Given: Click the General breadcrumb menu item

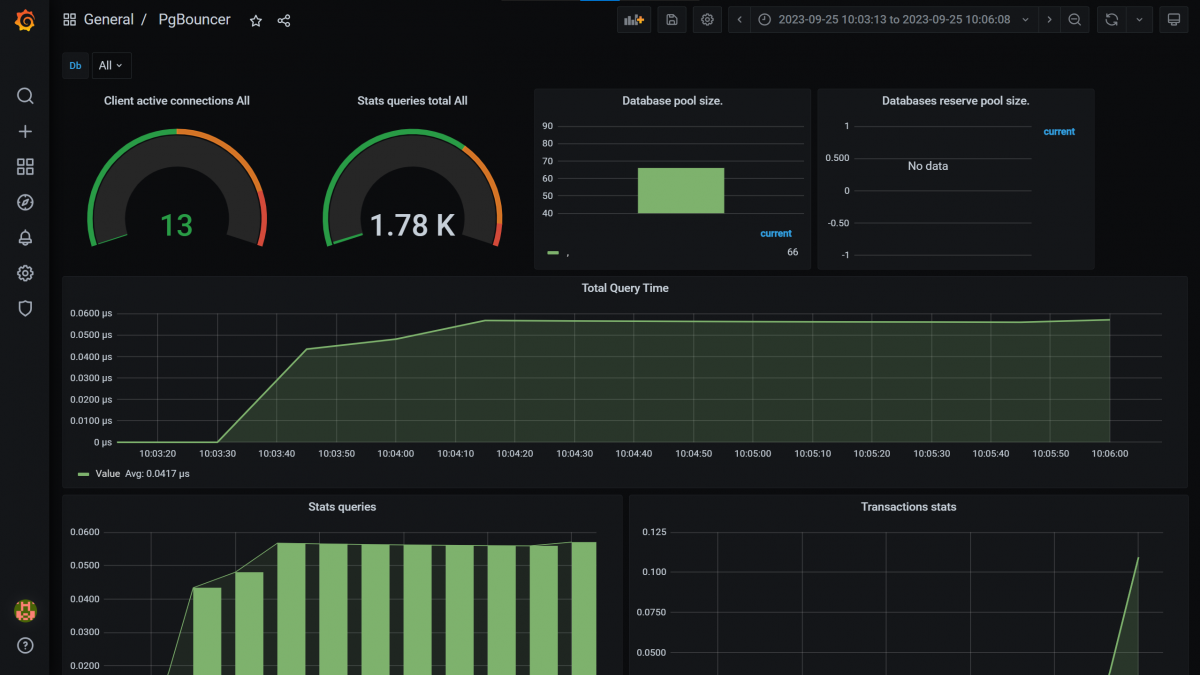Looking at the screenshot, I should click(110, 19).
